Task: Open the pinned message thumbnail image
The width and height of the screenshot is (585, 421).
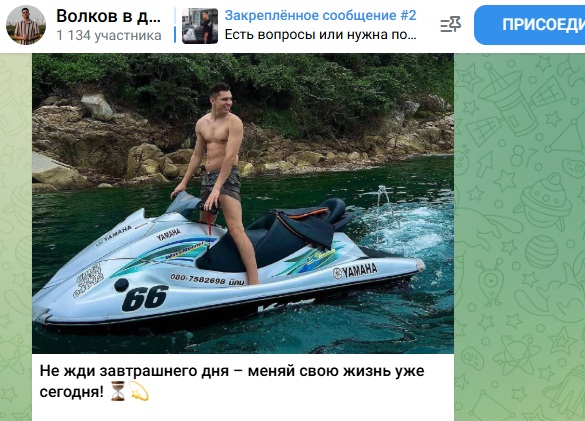Action: (x=200, y=26)
